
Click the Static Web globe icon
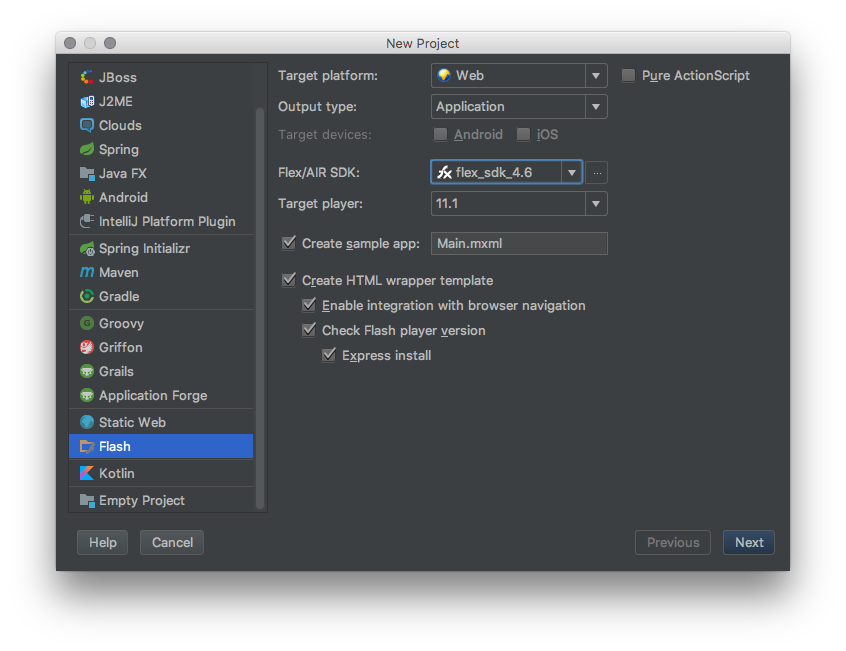87,422
